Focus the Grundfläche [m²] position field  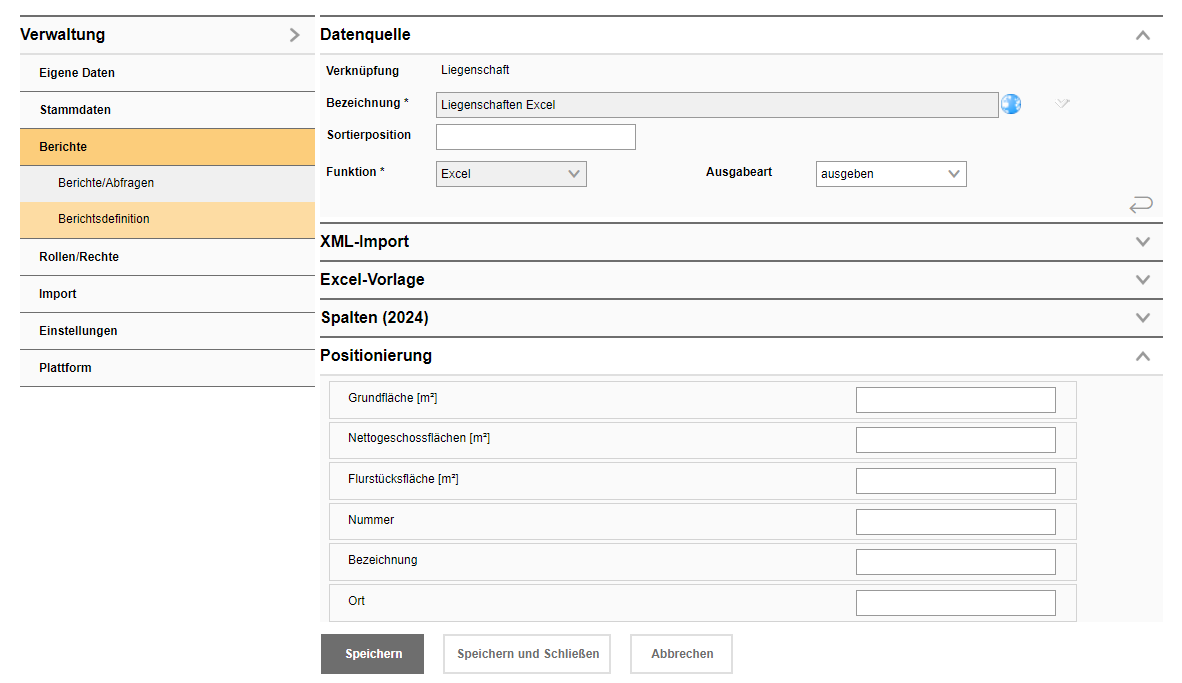tap(955, 400)
